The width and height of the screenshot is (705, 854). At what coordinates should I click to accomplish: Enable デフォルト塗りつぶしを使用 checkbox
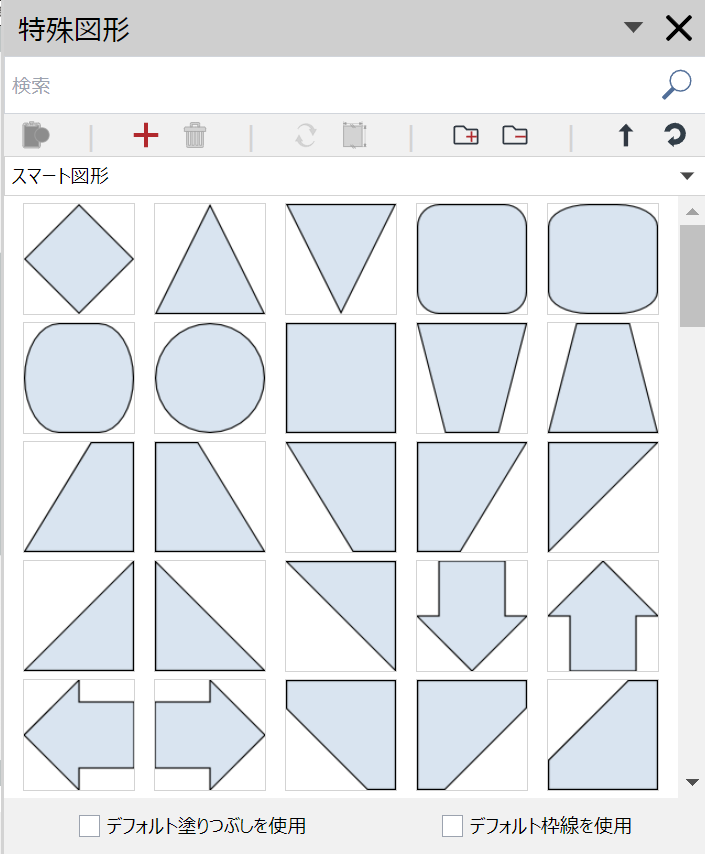click(x=89, y=826)
